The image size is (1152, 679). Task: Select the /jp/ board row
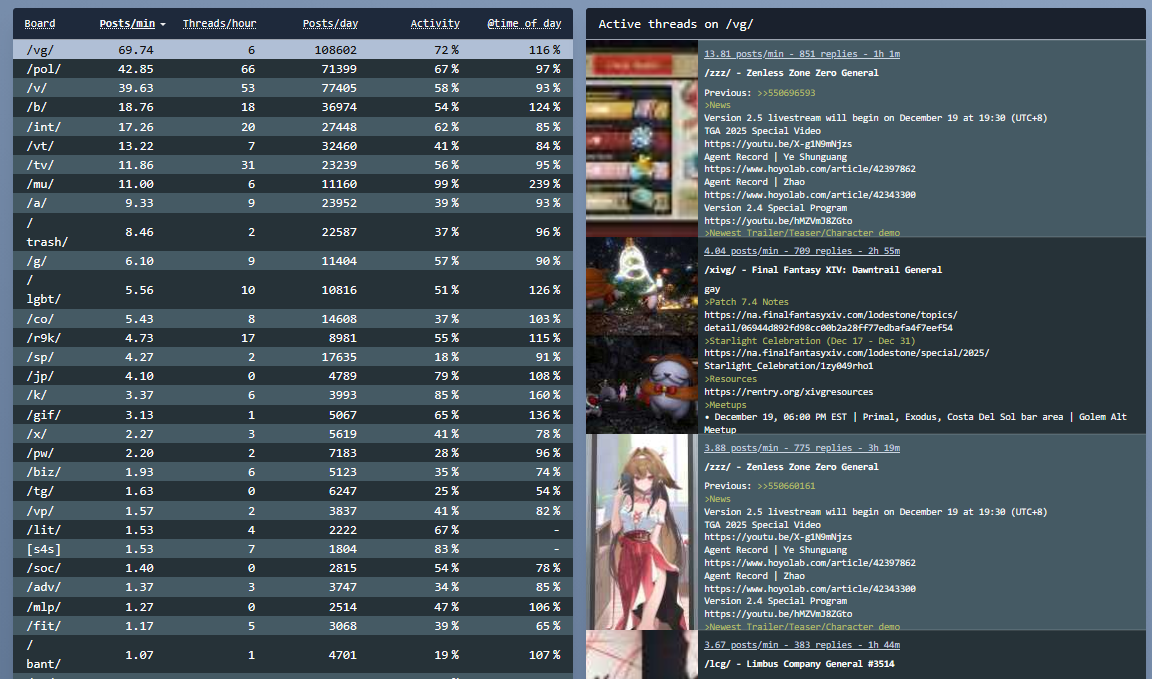click(292, 376)
